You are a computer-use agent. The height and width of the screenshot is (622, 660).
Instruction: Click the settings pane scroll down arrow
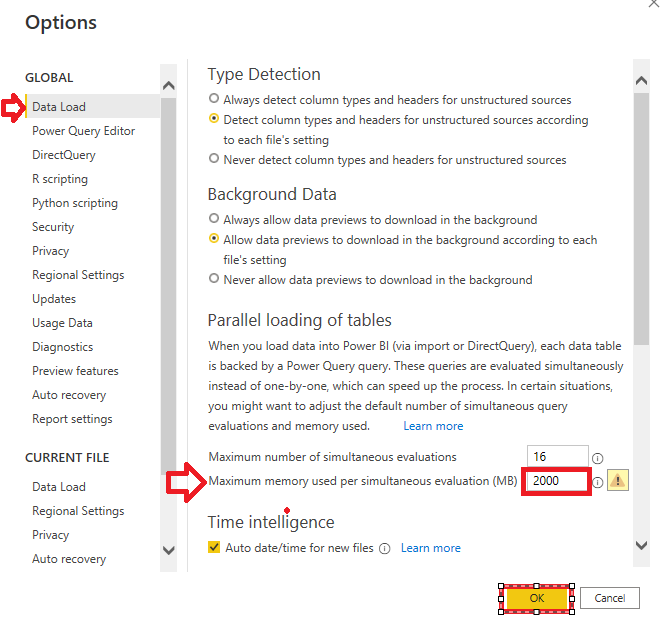pyautogui.click(x=642, y=545)
